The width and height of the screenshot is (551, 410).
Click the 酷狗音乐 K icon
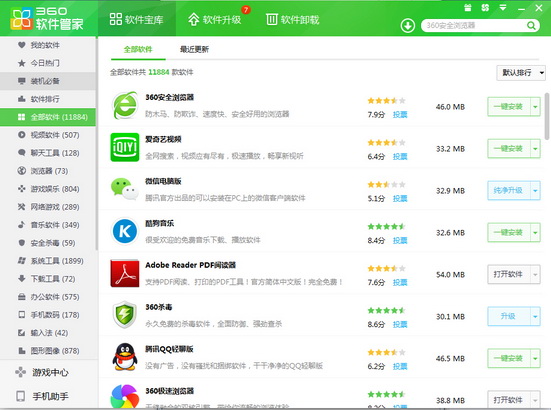[125, 231]
